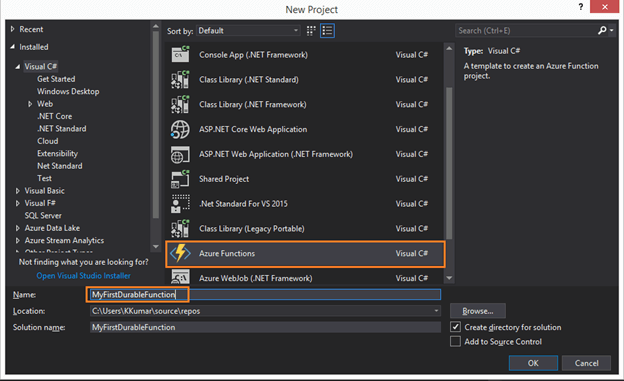Expand the Recent section
The width and height of the screenshot is (624, 381).
pyautogui.click(x=12, y=29)
